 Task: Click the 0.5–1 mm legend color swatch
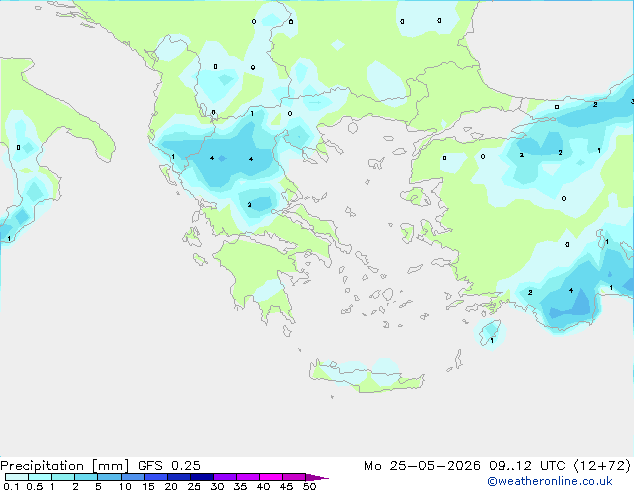pyautogui.click(x=40, y=477)
